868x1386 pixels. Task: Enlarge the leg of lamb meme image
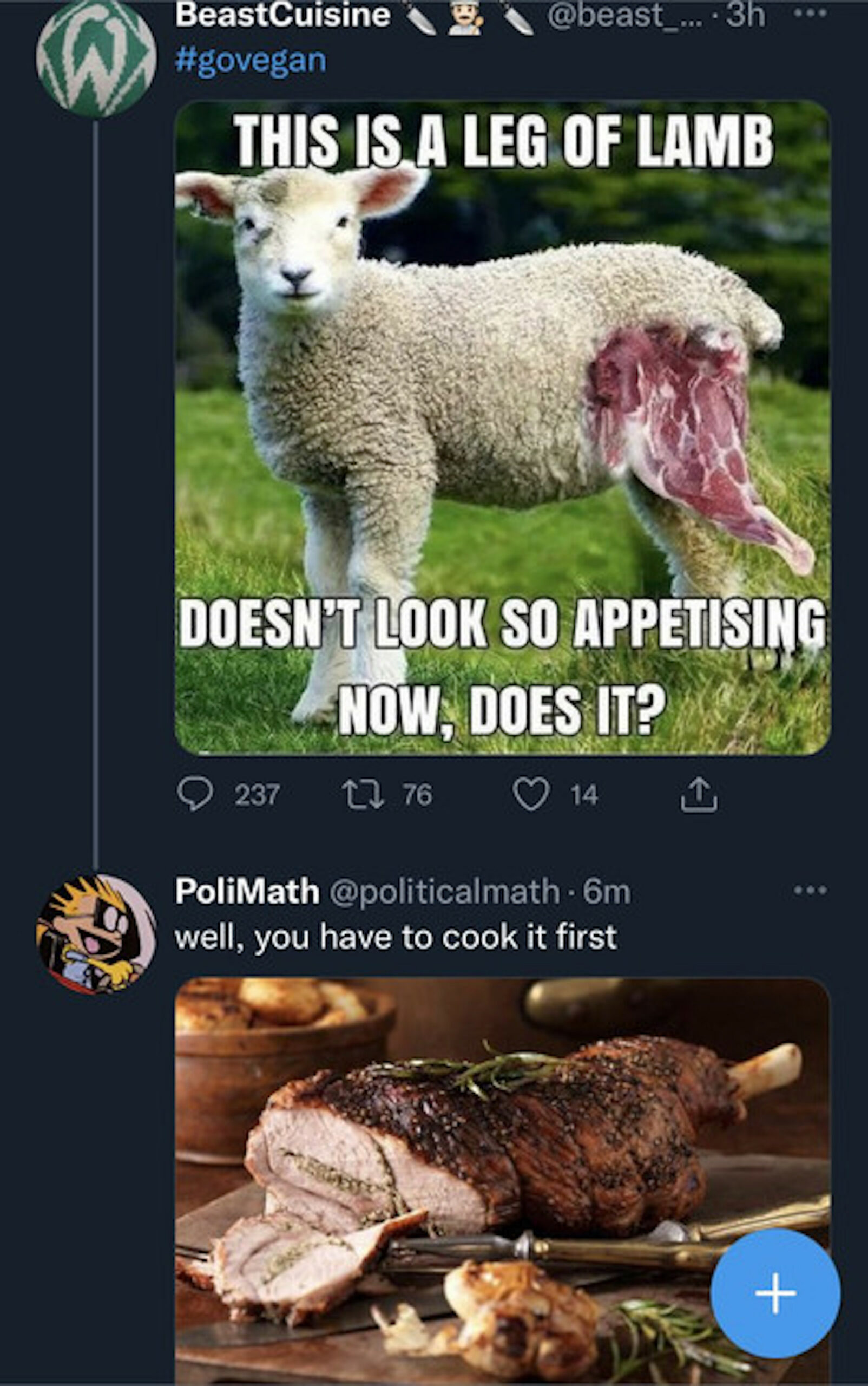(502, 428)
